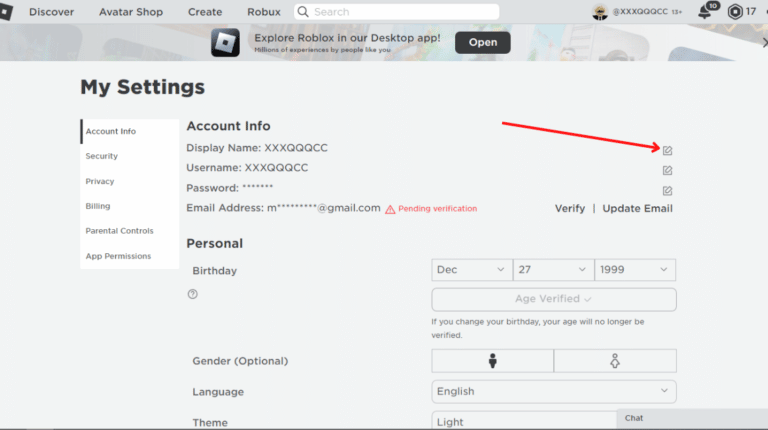
Task: Open the notifications bell icon
Action: point(706,12)
